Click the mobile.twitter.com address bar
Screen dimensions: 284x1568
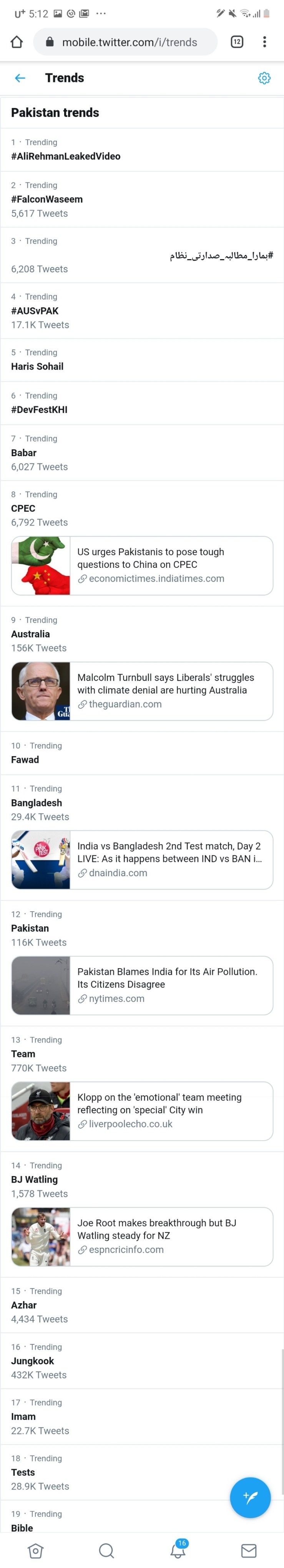(130, 42)
